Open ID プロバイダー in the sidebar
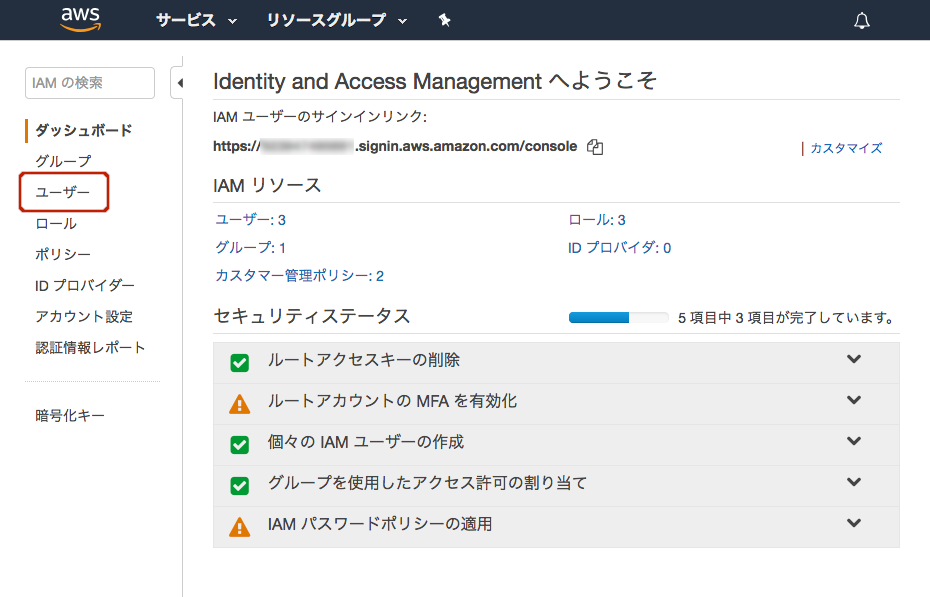930x597 pixels. (85, 286)
